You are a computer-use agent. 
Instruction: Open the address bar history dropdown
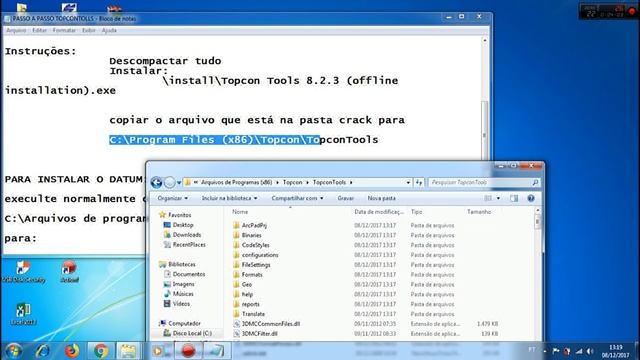pyautogui.click(x=408, y=182)
